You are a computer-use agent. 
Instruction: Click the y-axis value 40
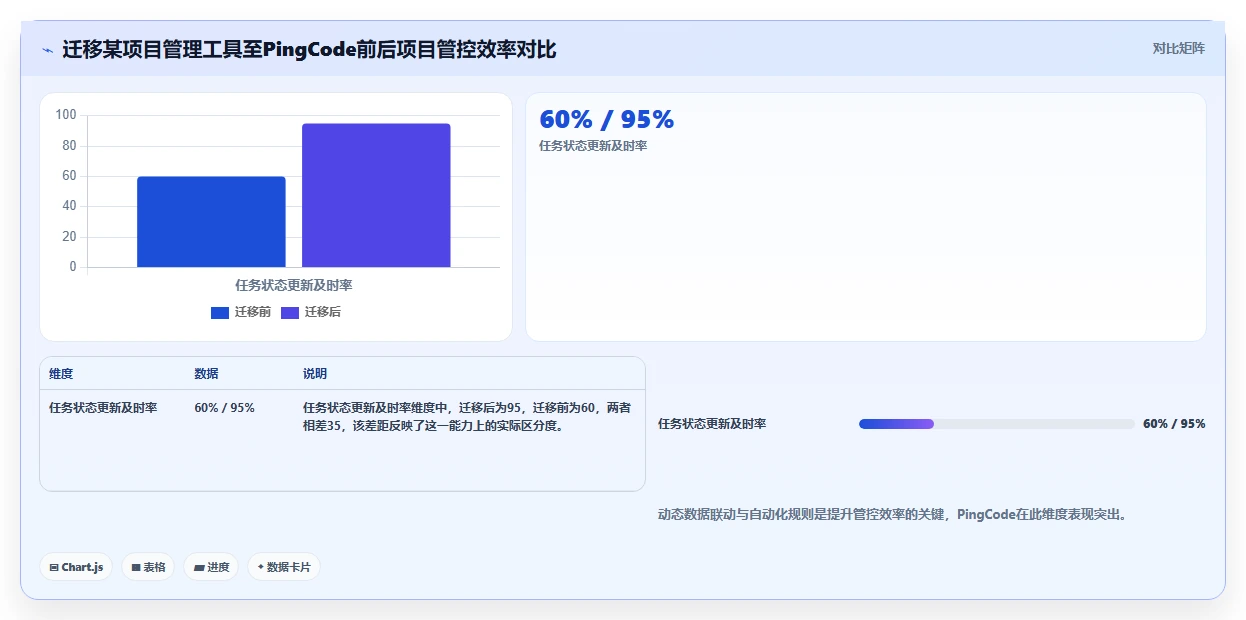tap(69, 206)
